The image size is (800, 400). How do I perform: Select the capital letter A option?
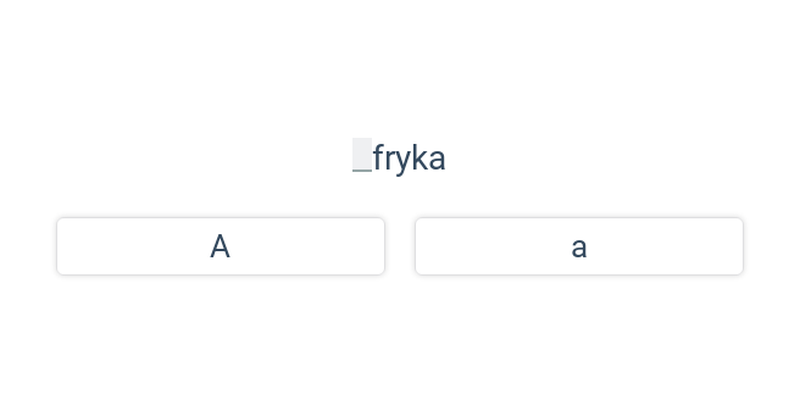tap(220, 246)
